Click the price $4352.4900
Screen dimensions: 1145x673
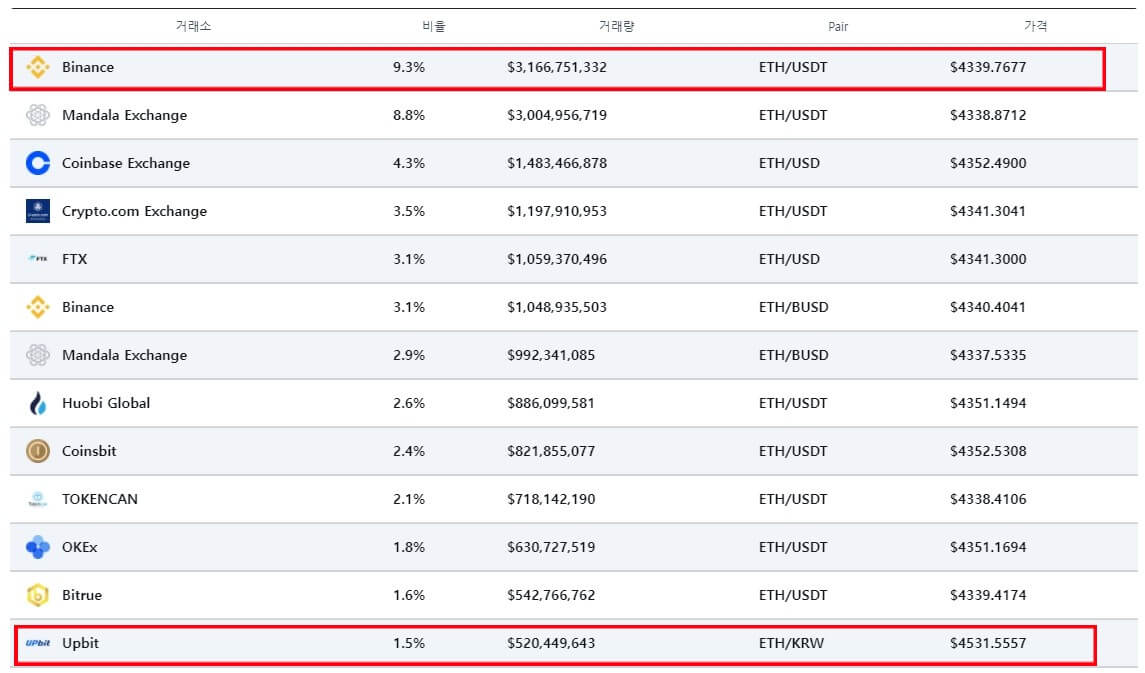pos(988,164)
